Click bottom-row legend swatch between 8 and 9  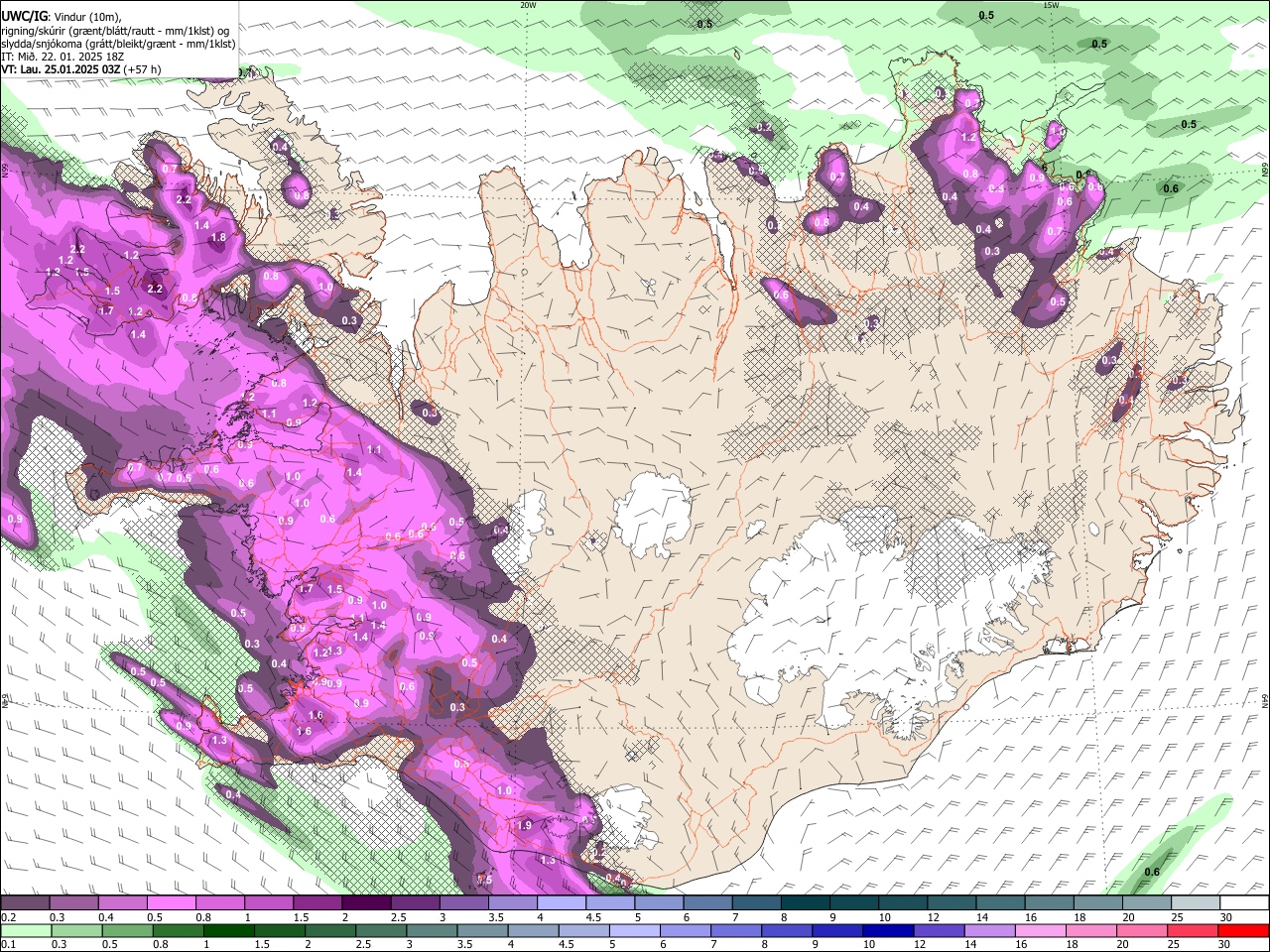click(x=787, y=930)
